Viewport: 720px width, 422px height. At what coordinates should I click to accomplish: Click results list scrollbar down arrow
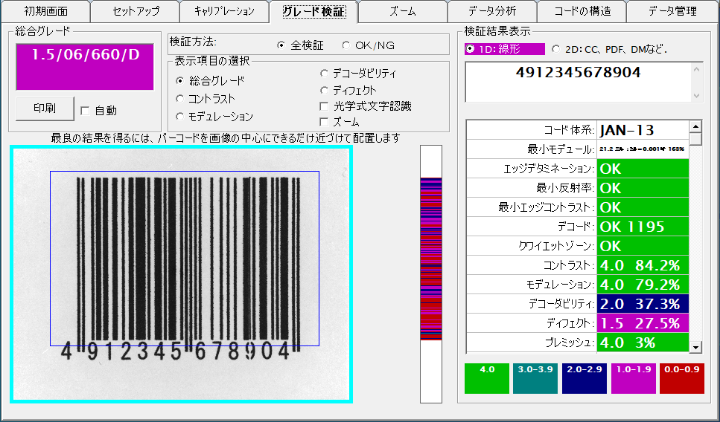click(696, 347)
